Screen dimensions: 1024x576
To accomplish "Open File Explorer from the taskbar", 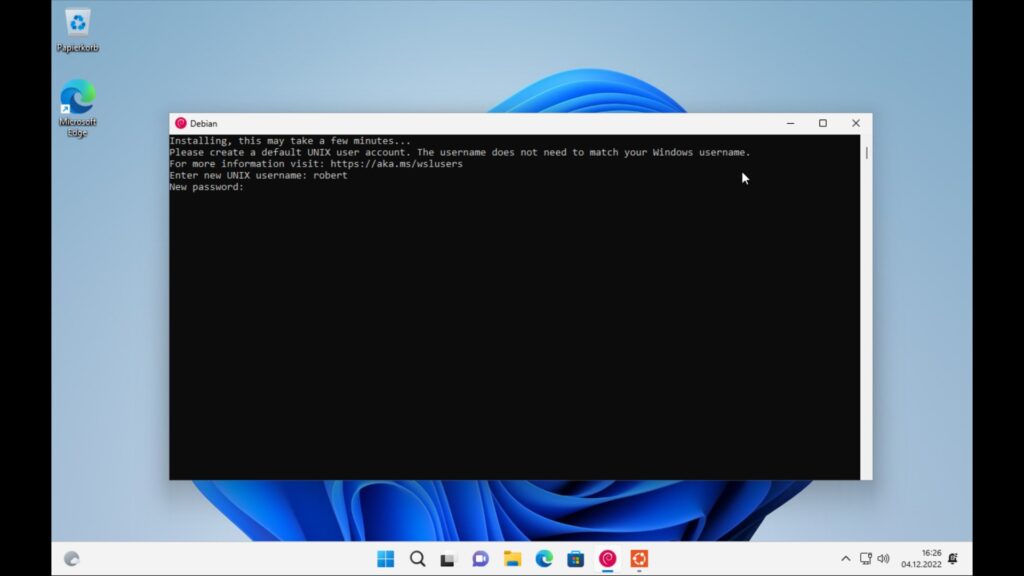I will pyautogui.click(x=512, y=559).
